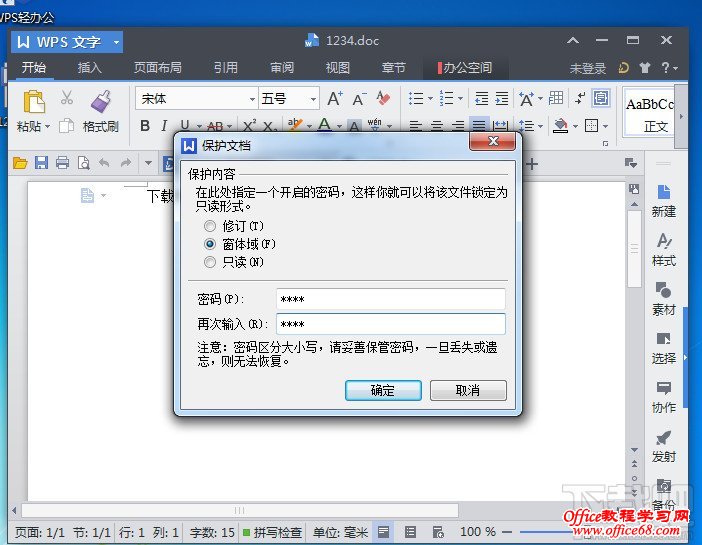Open the 办公空间 ribbon tab

465,68
